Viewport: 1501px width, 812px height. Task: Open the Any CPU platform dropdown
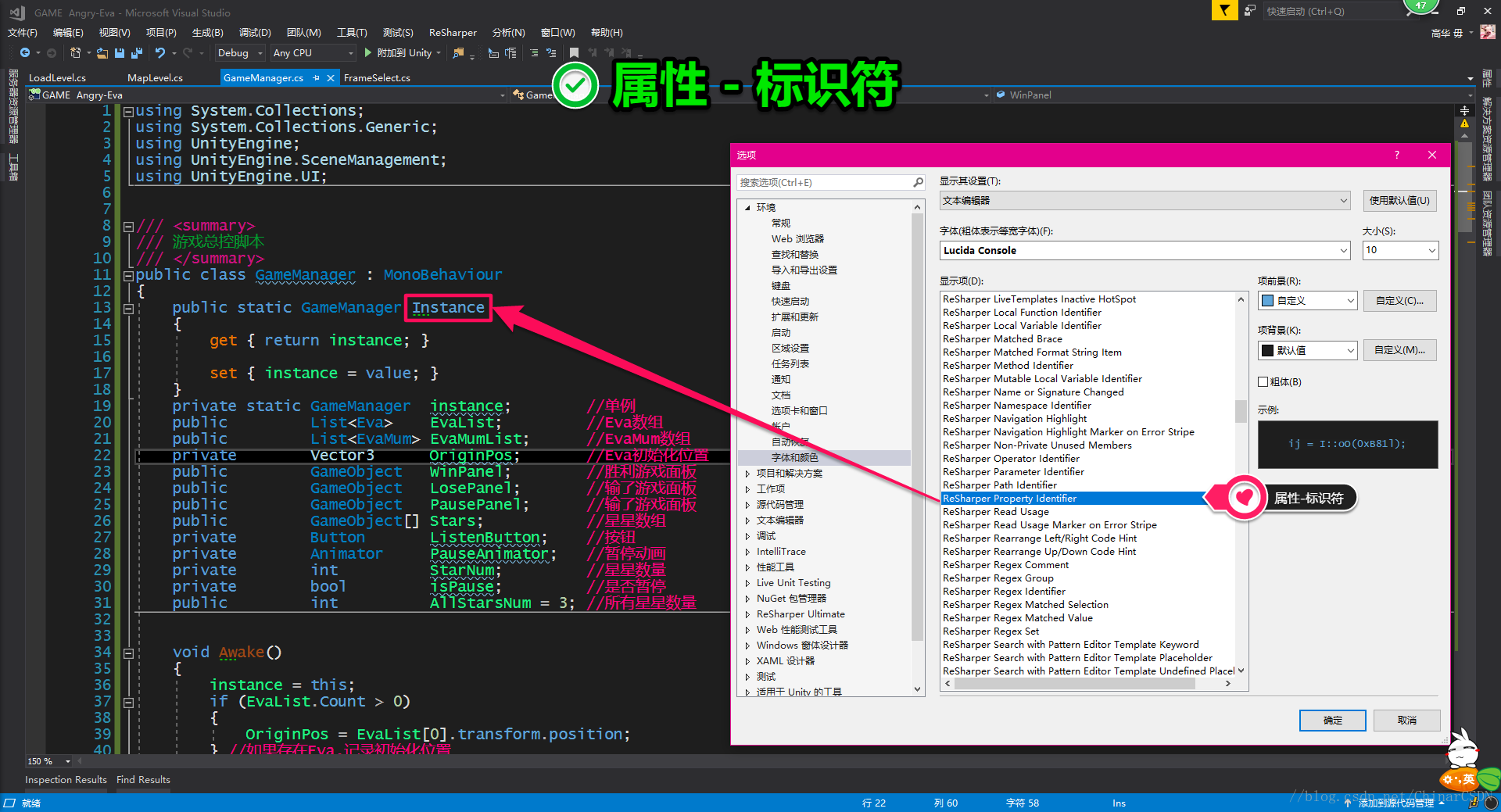pos(313,52)
